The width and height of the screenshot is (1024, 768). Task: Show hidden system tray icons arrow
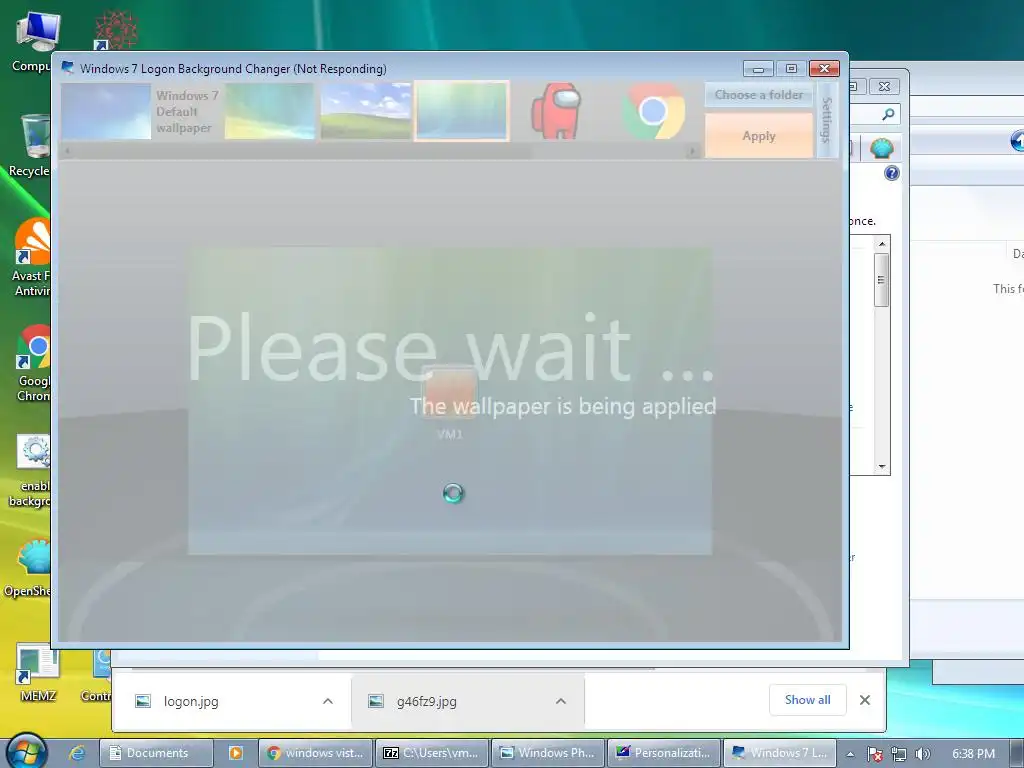pyautogui.click(x=851, y=754)
